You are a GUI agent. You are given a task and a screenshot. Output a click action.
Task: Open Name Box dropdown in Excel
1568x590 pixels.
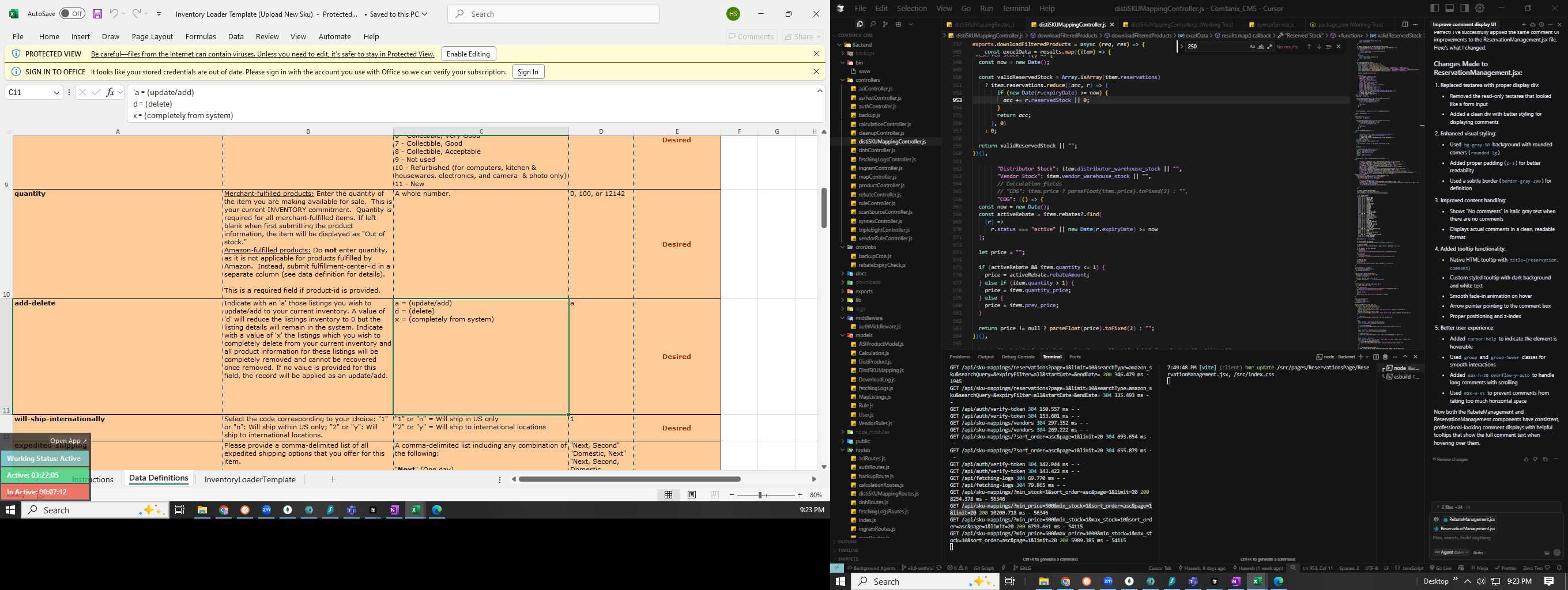tap(56, 92)
